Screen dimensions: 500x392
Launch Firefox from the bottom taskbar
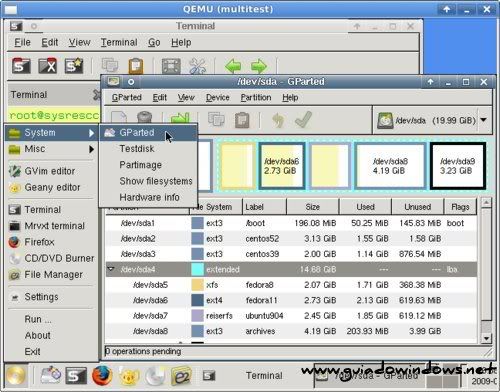click(x=102, y=375)
